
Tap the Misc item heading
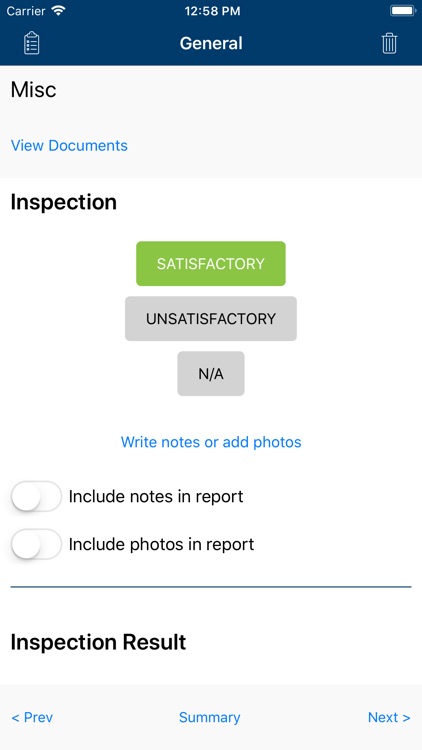33,89
